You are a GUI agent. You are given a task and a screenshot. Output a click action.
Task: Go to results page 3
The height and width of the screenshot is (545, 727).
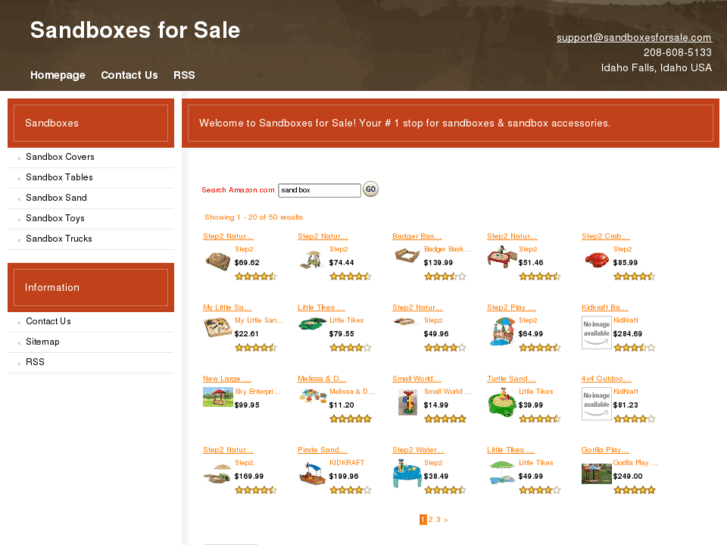(438, 519)
